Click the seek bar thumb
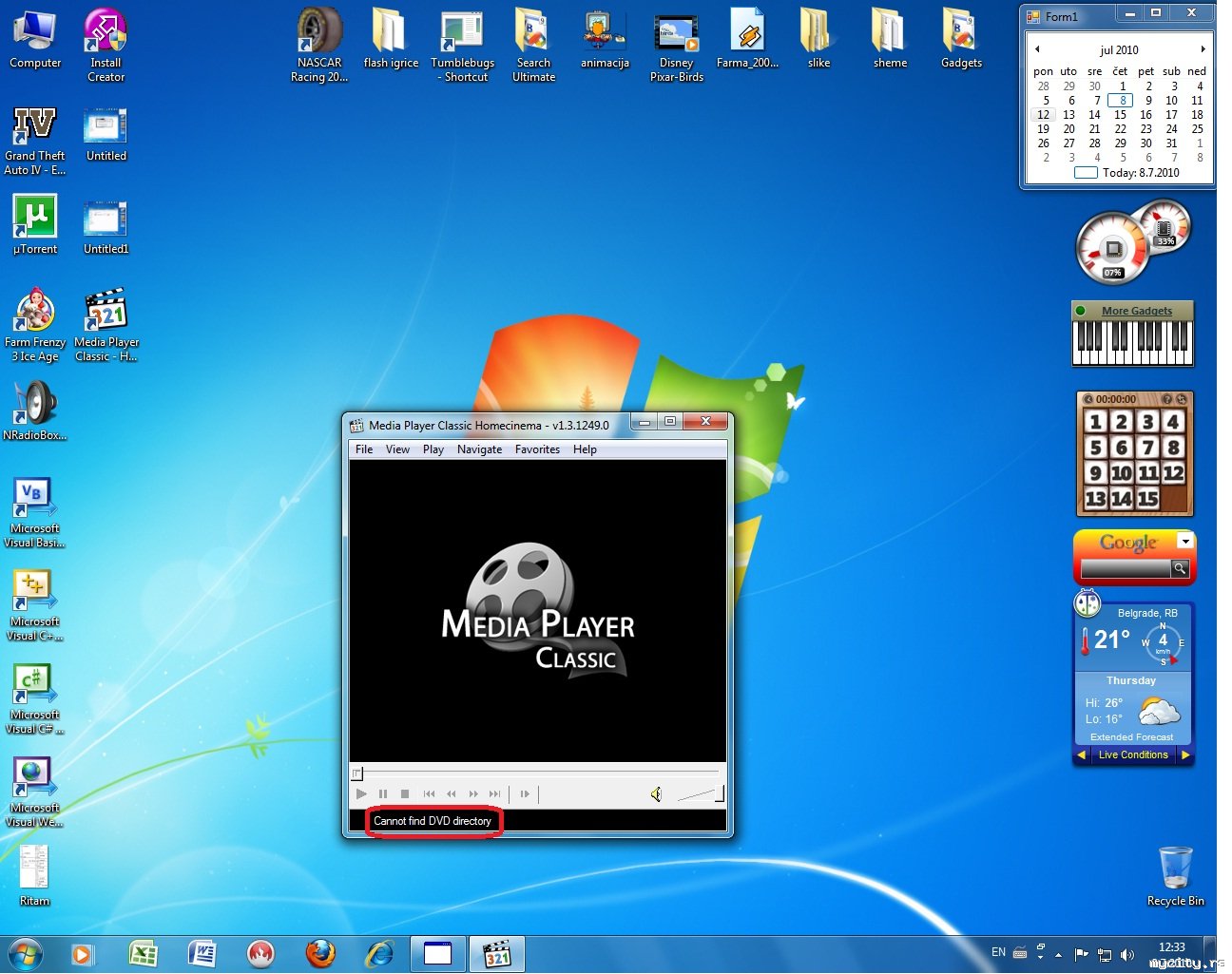The width and height of the screenshot is (1232, 974). 357,773
